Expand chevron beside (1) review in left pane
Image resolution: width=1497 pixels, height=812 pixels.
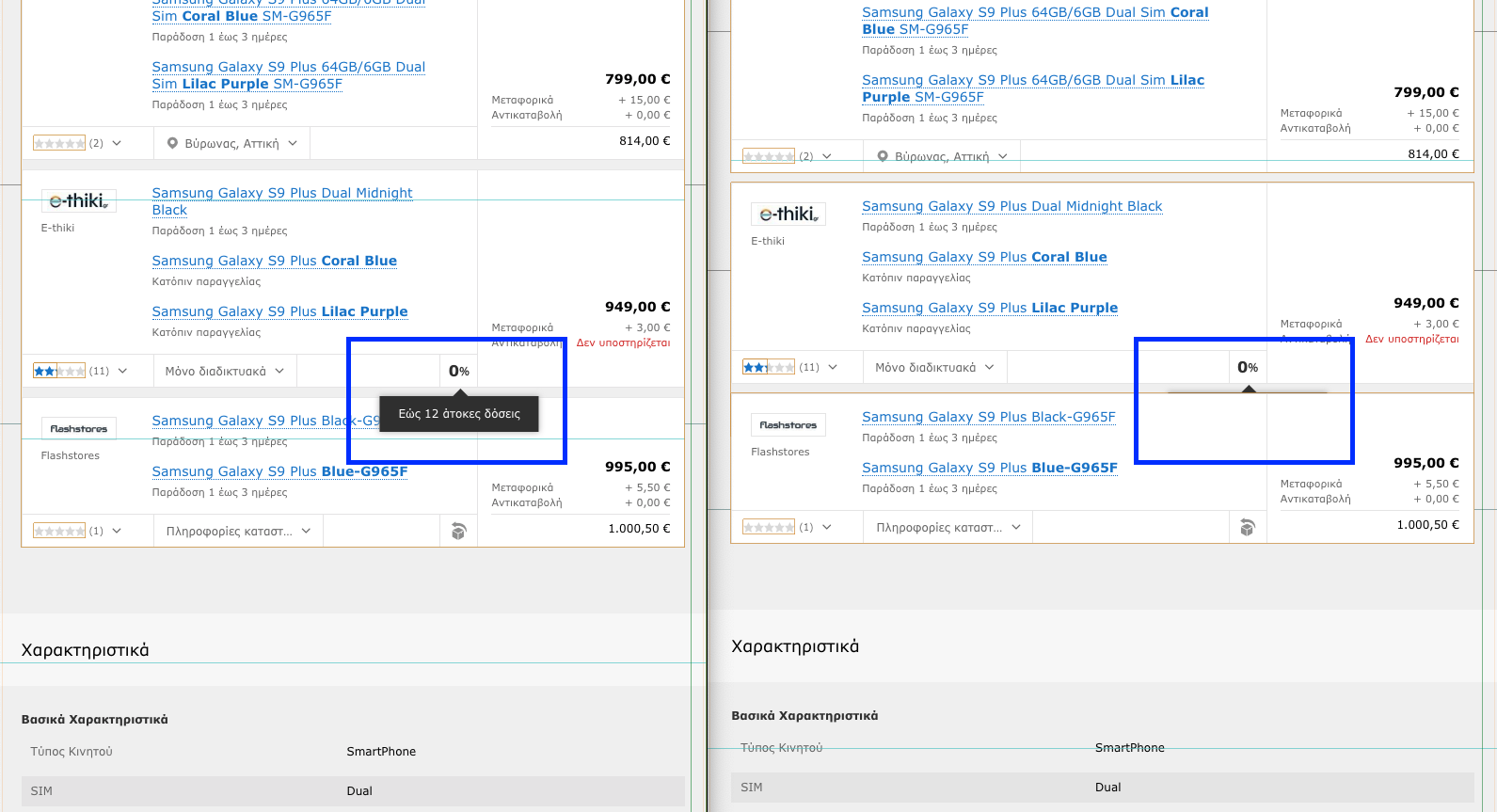click(x=117, y=531)
